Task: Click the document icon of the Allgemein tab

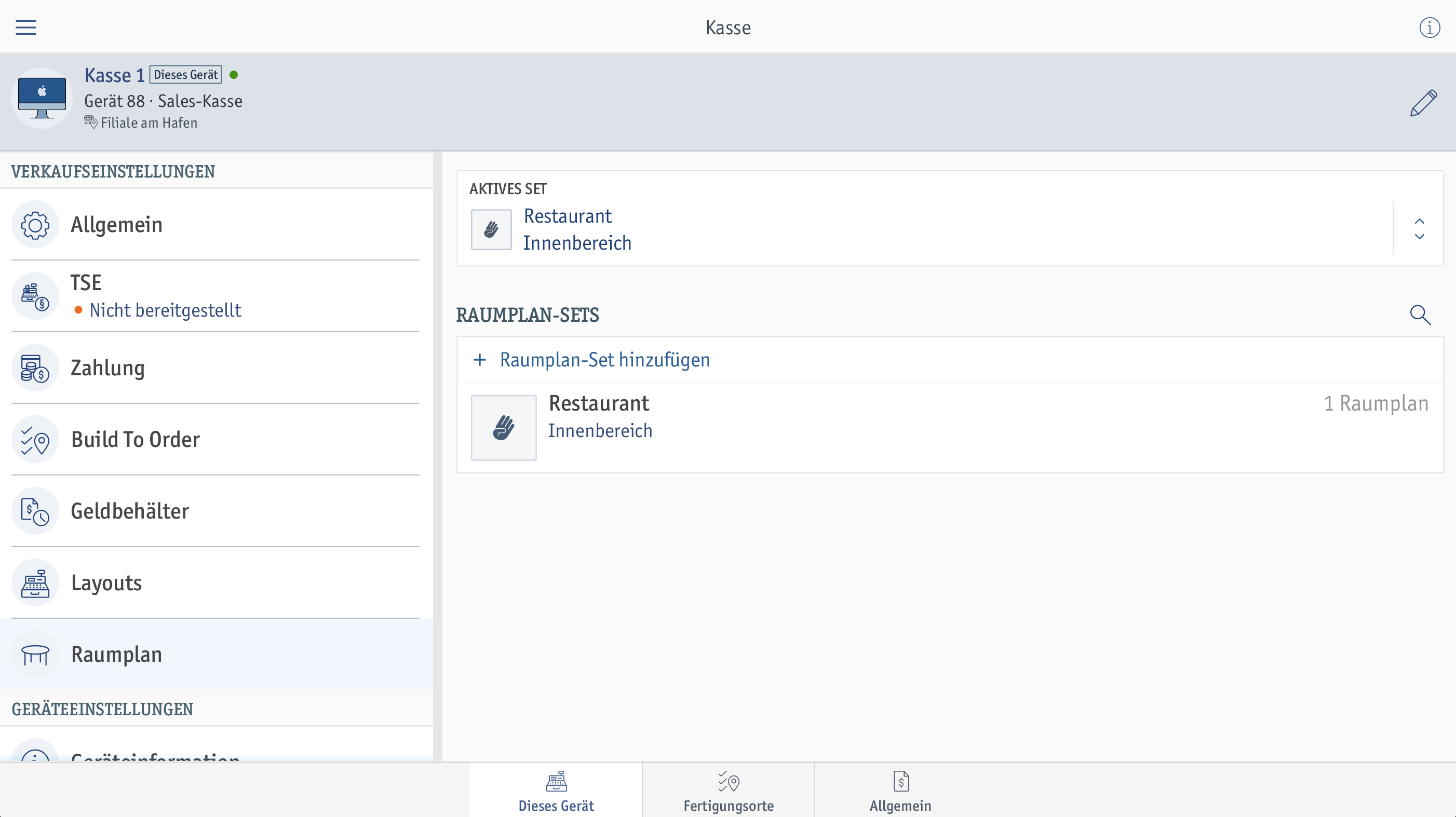Action: click(x=901, y=781)
